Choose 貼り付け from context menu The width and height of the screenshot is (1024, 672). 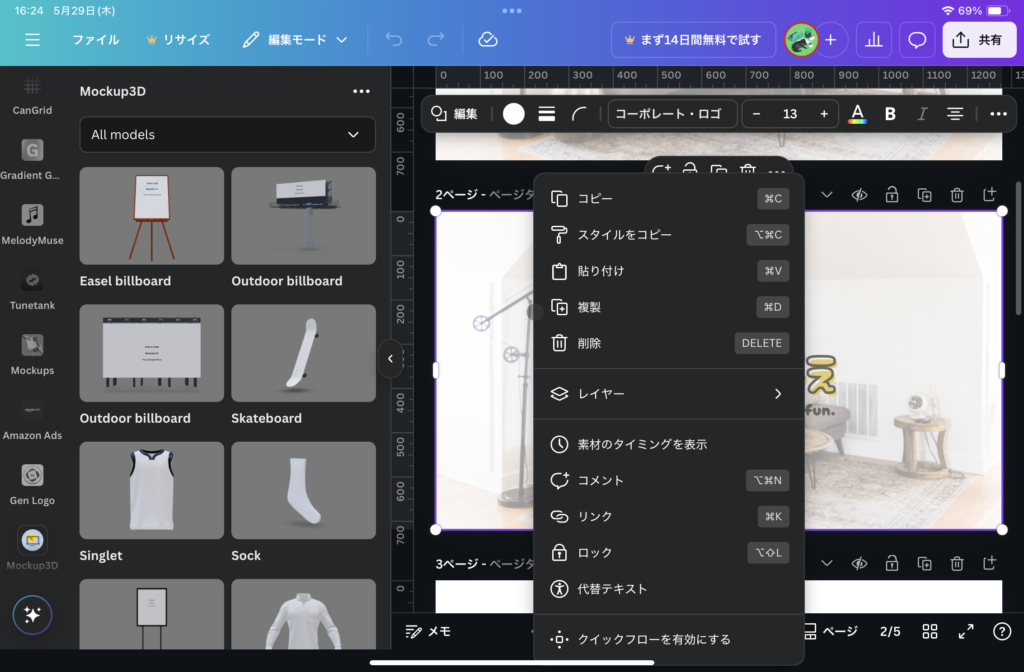(669, 271)
